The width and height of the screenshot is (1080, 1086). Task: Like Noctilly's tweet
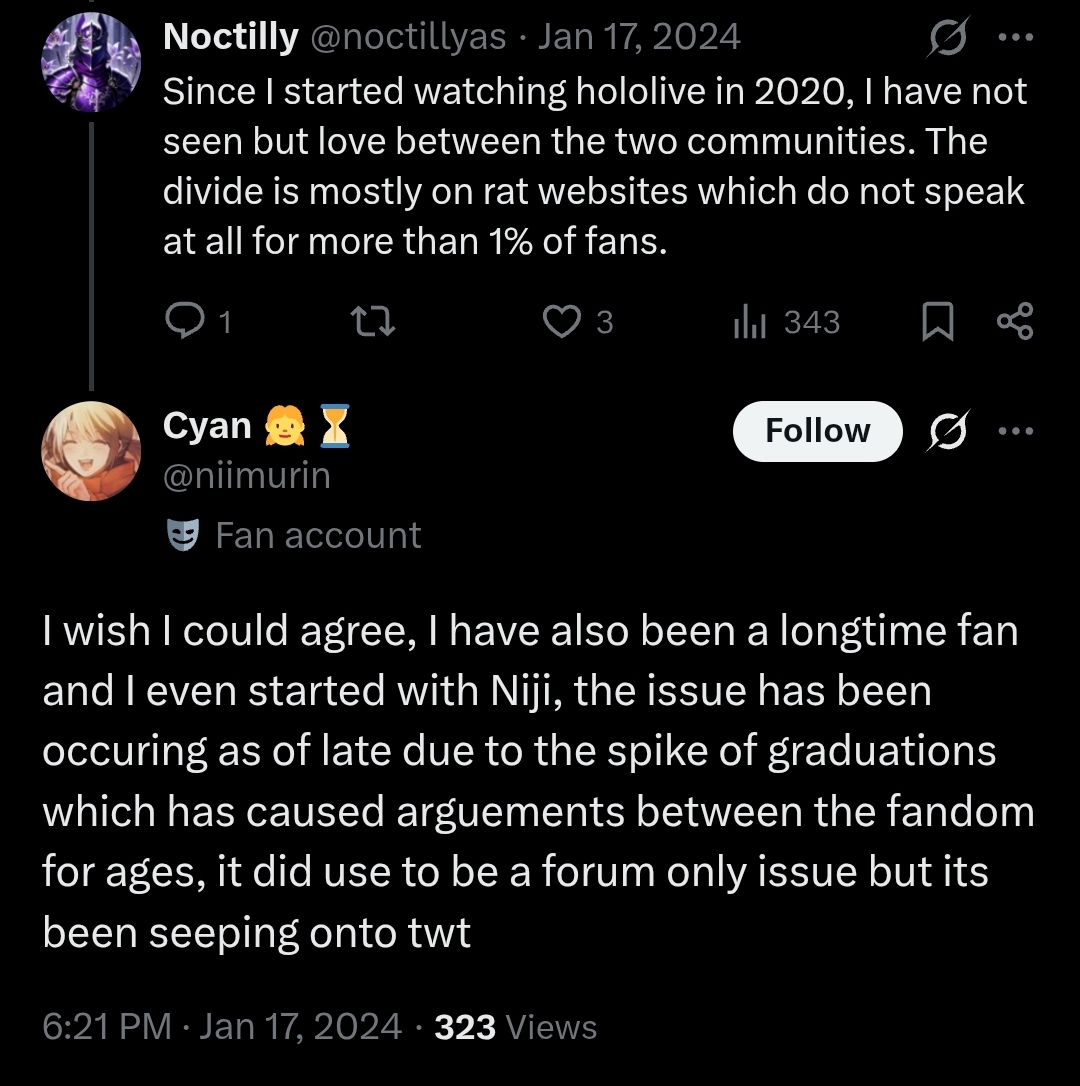[x=562, y=321]
